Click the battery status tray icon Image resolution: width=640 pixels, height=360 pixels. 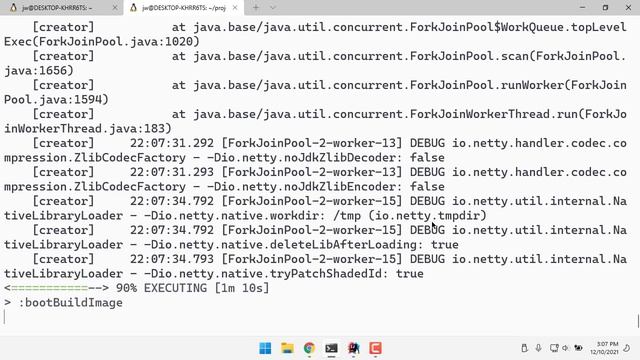point(578,348)
